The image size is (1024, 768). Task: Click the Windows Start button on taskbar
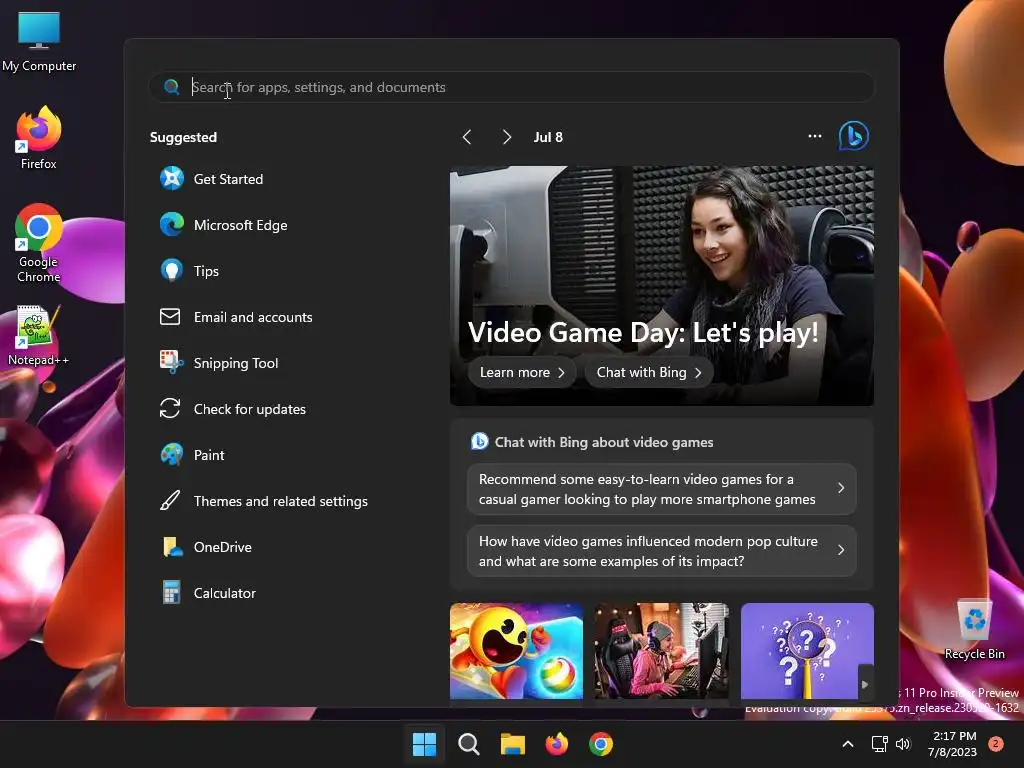[424, 744]
